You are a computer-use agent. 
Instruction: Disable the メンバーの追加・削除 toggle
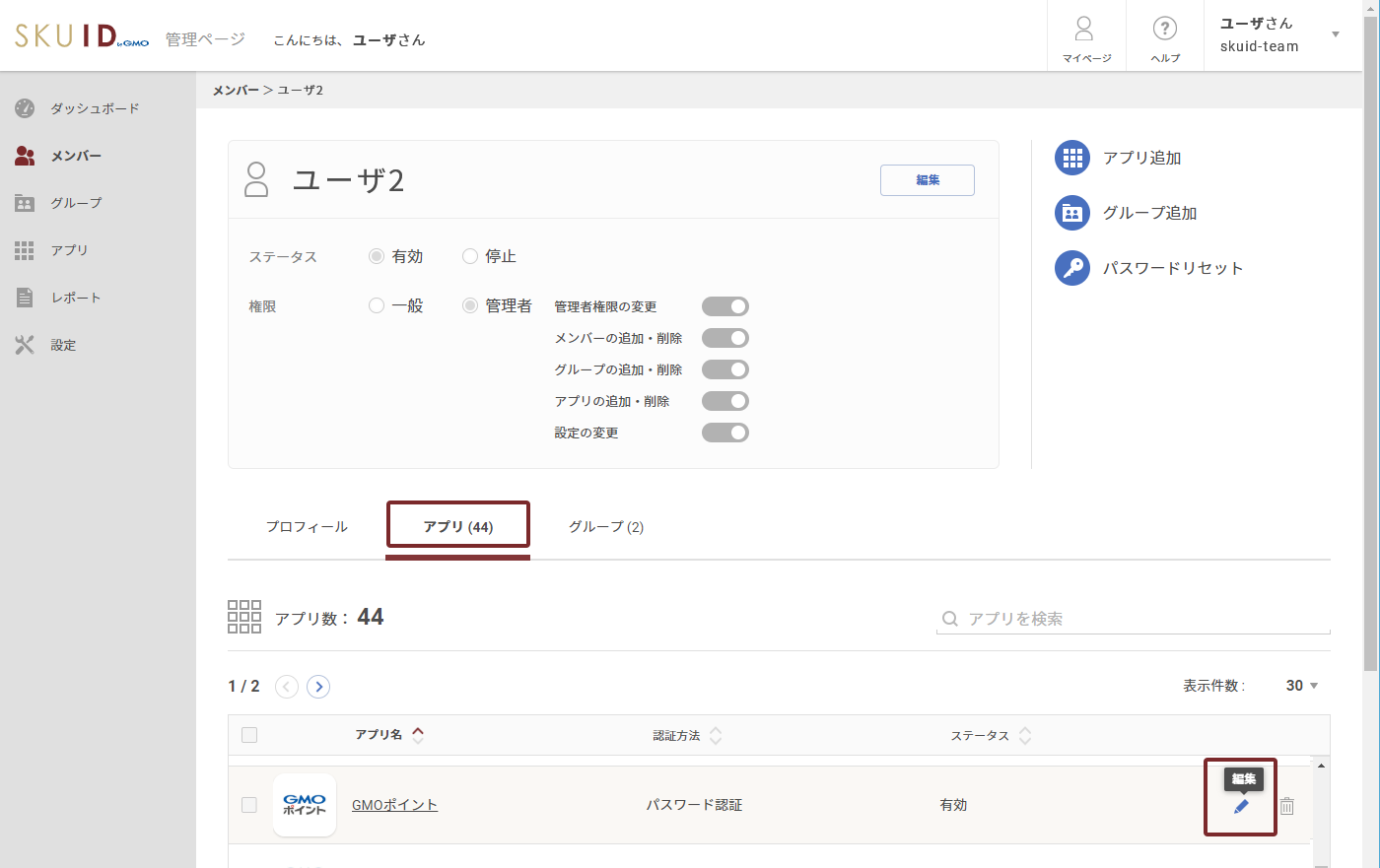point(725,337)
